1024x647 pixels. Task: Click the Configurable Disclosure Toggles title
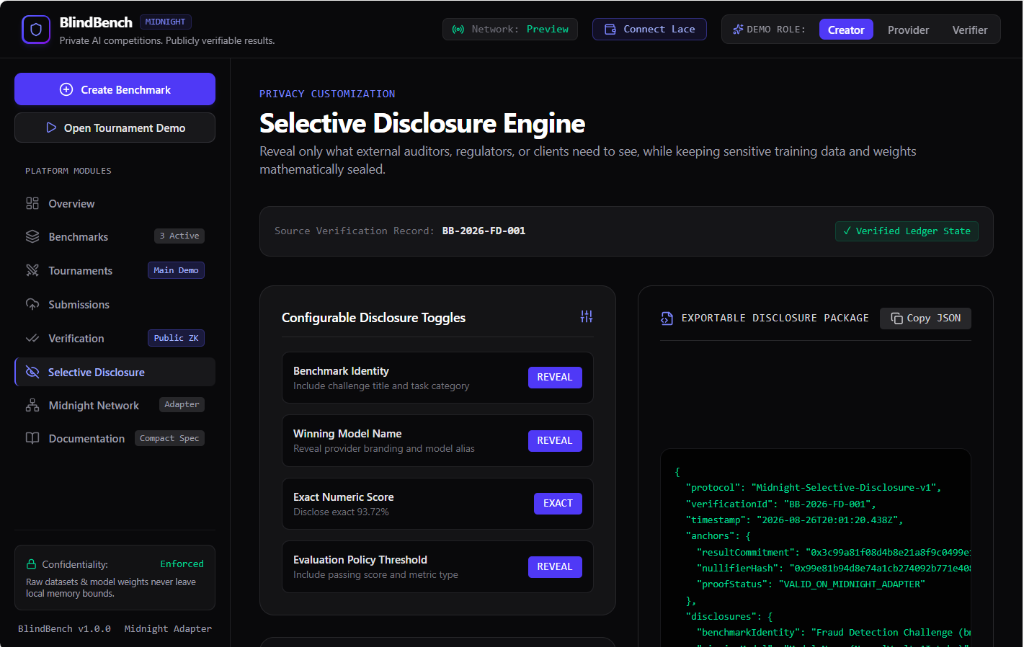point(374,318)
